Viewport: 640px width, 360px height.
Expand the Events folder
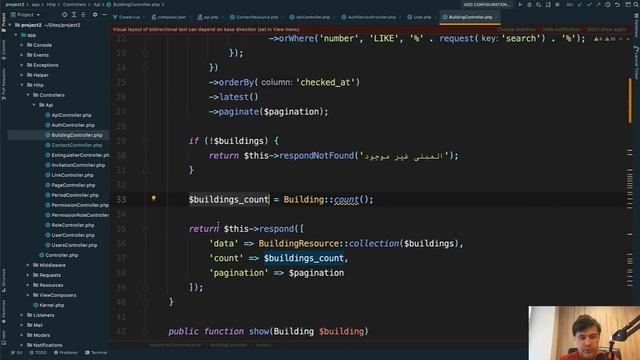coord(22,55)
